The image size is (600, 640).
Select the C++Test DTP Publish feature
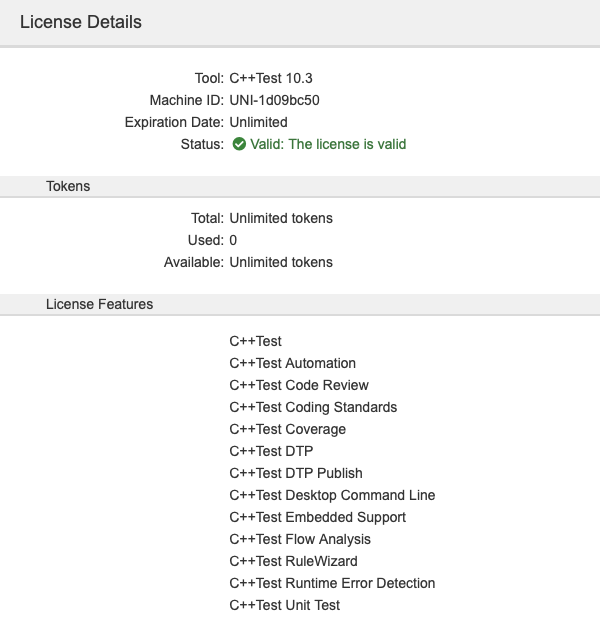pyautogui.click(x=296, y=473)
